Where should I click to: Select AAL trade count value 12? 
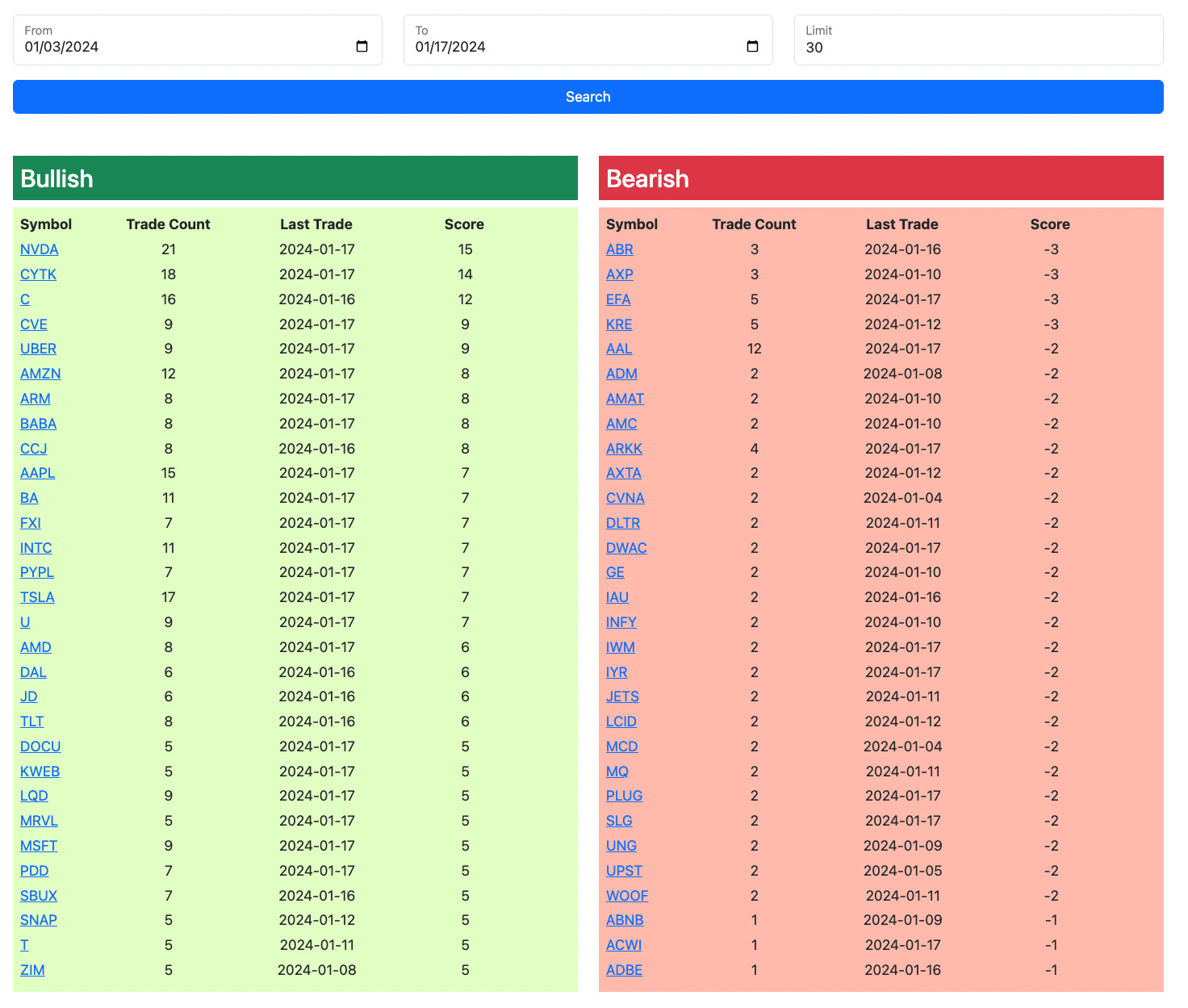[x=755, y=349]
